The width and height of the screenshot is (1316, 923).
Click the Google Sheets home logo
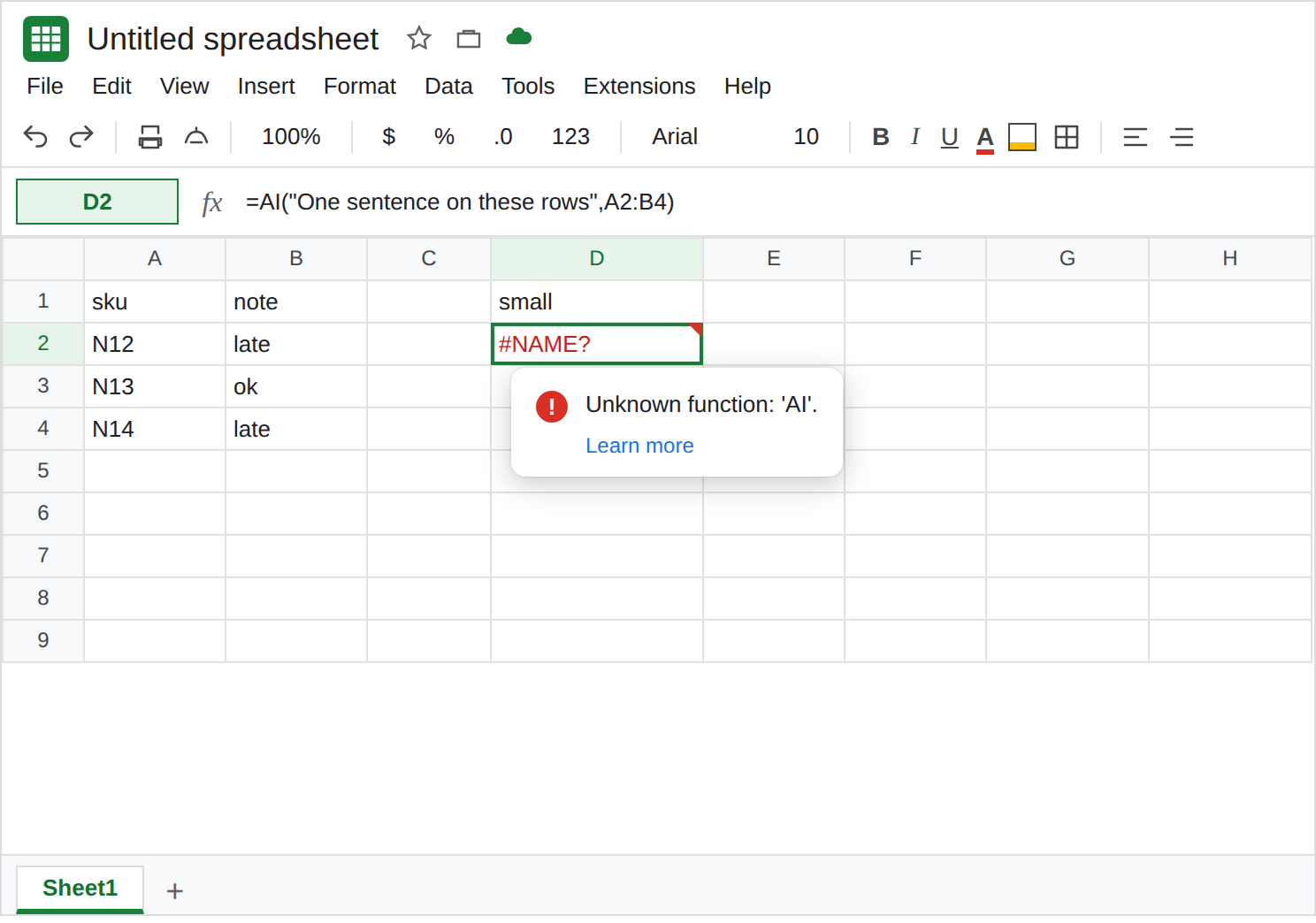coord(46,39)
